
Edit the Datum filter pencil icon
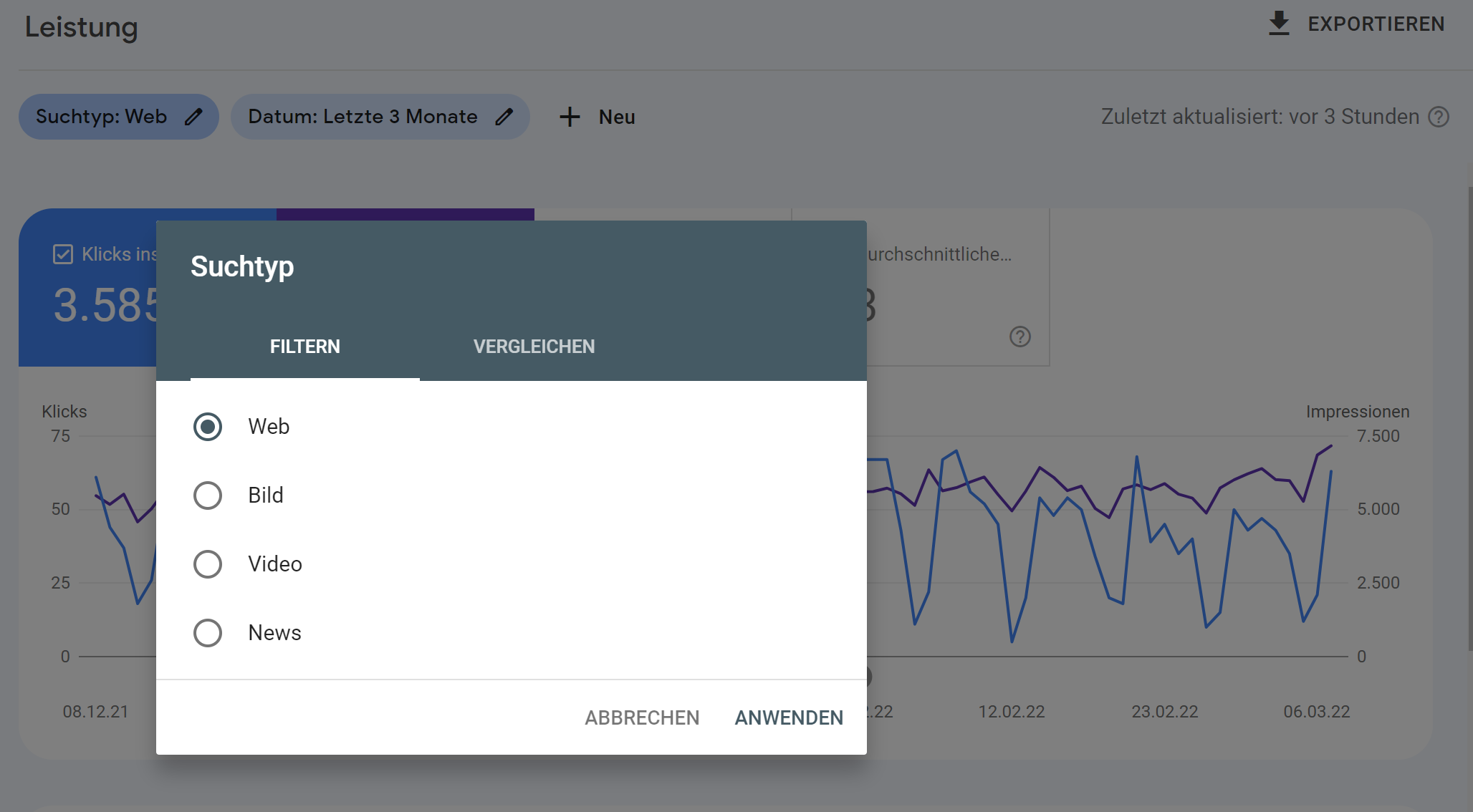coord(504,117)
